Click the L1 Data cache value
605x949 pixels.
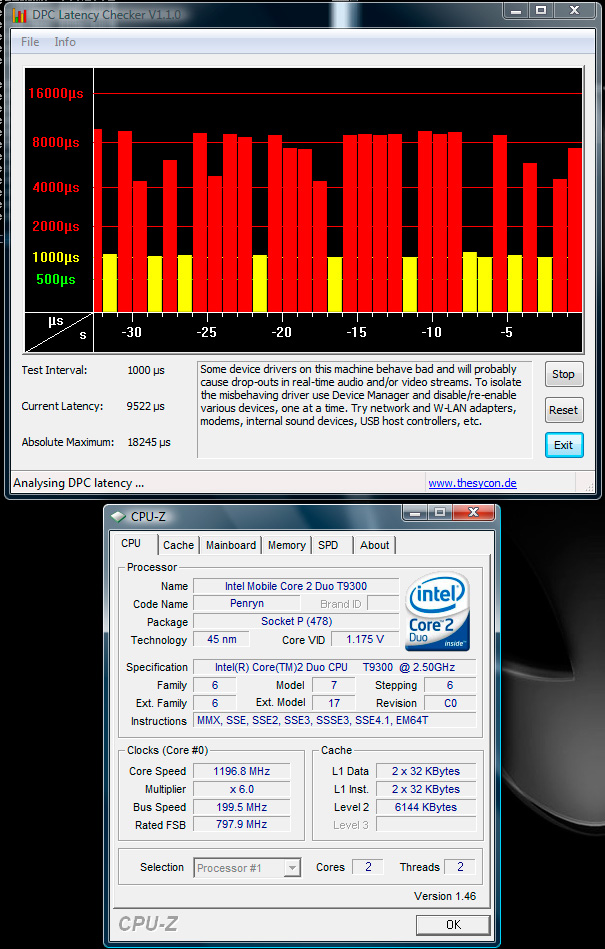pyautogui.click(x=426, y=771)
